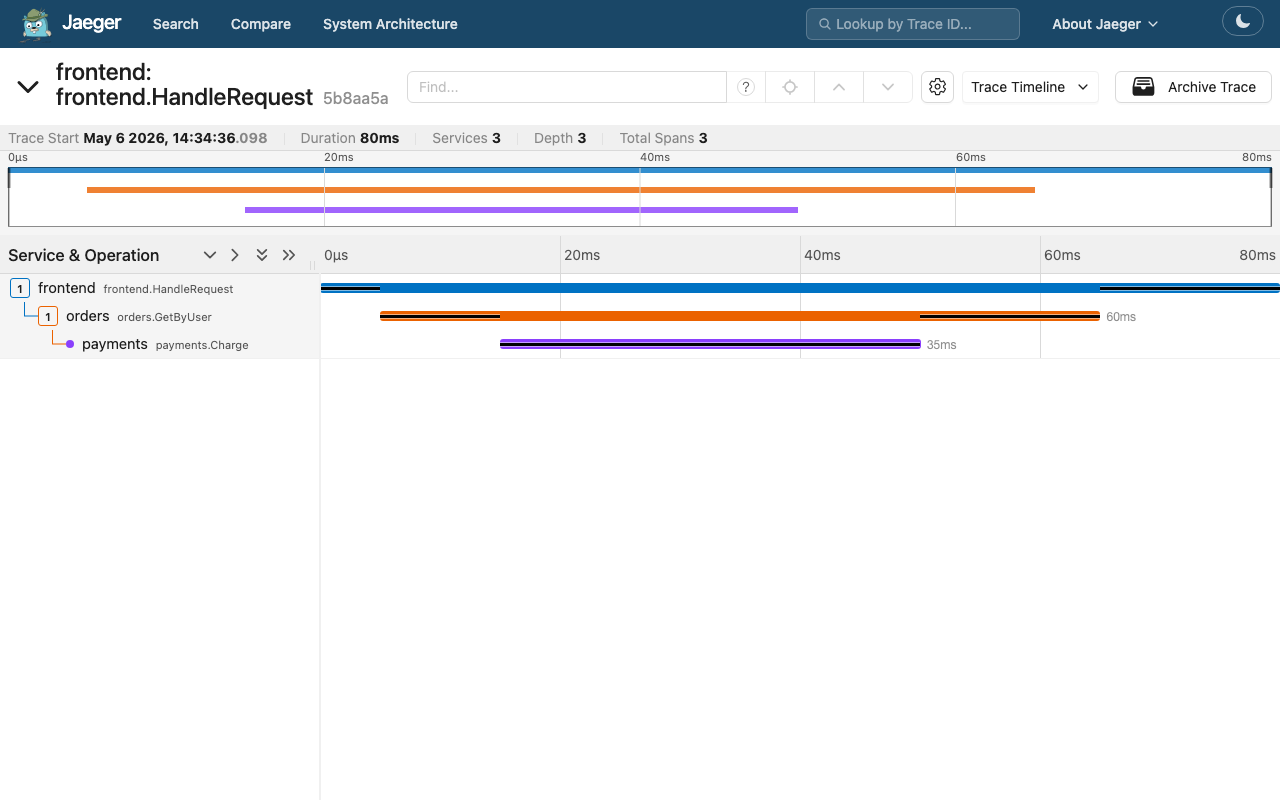The image size is (1280, 800).
Task: Click the 35ms payments duration label
Action: (941, 345)
